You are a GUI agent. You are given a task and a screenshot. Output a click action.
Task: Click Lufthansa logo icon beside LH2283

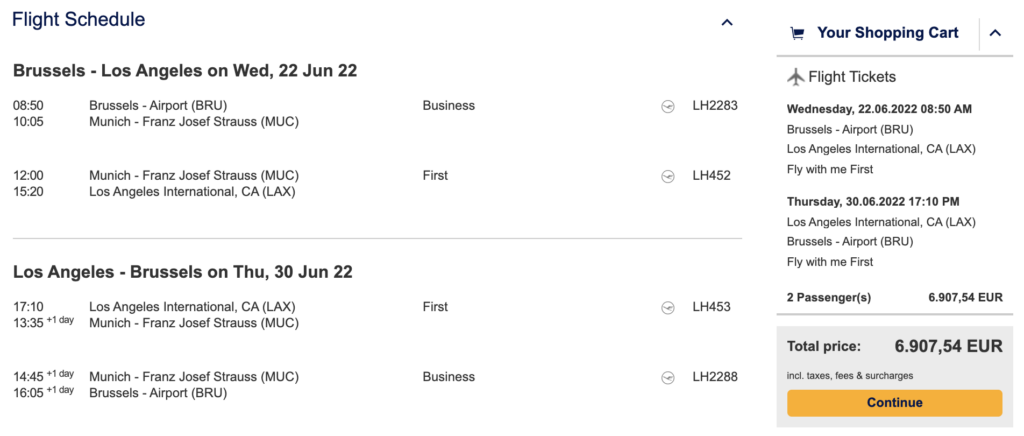point(668,105)
